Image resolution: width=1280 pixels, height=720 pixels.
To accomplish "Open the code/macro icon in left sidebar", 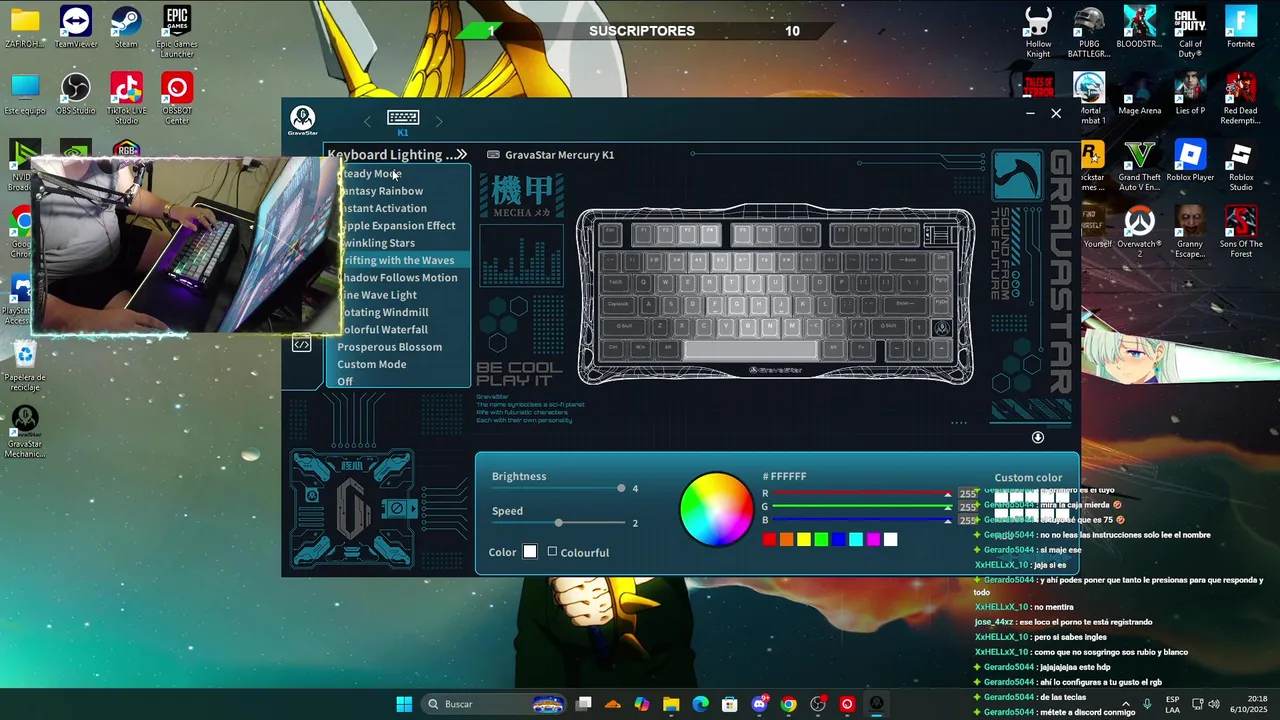I will coord(301,344).
